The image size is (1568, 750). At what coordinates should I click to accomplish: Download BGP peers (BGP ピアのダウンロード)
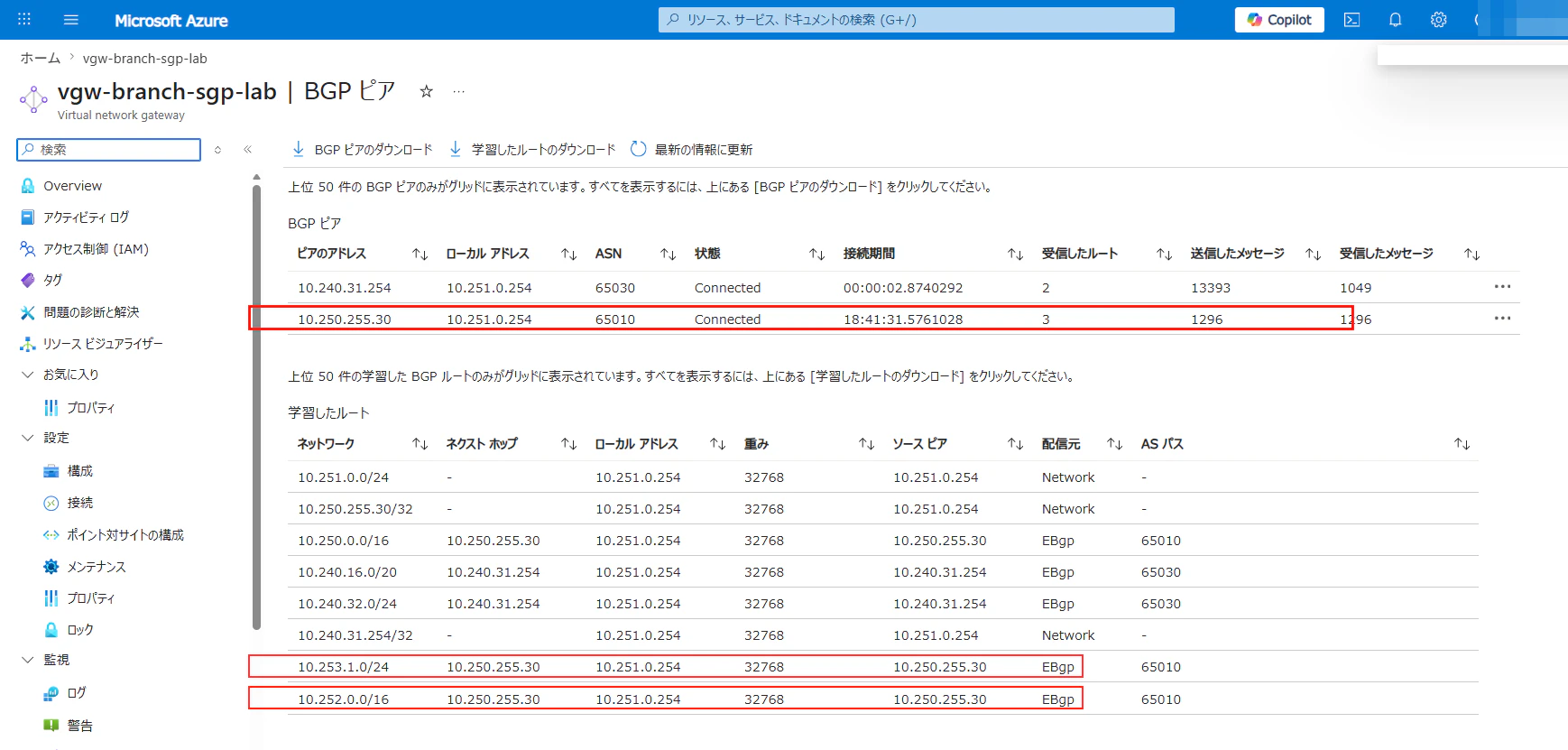tap(363, 149)
